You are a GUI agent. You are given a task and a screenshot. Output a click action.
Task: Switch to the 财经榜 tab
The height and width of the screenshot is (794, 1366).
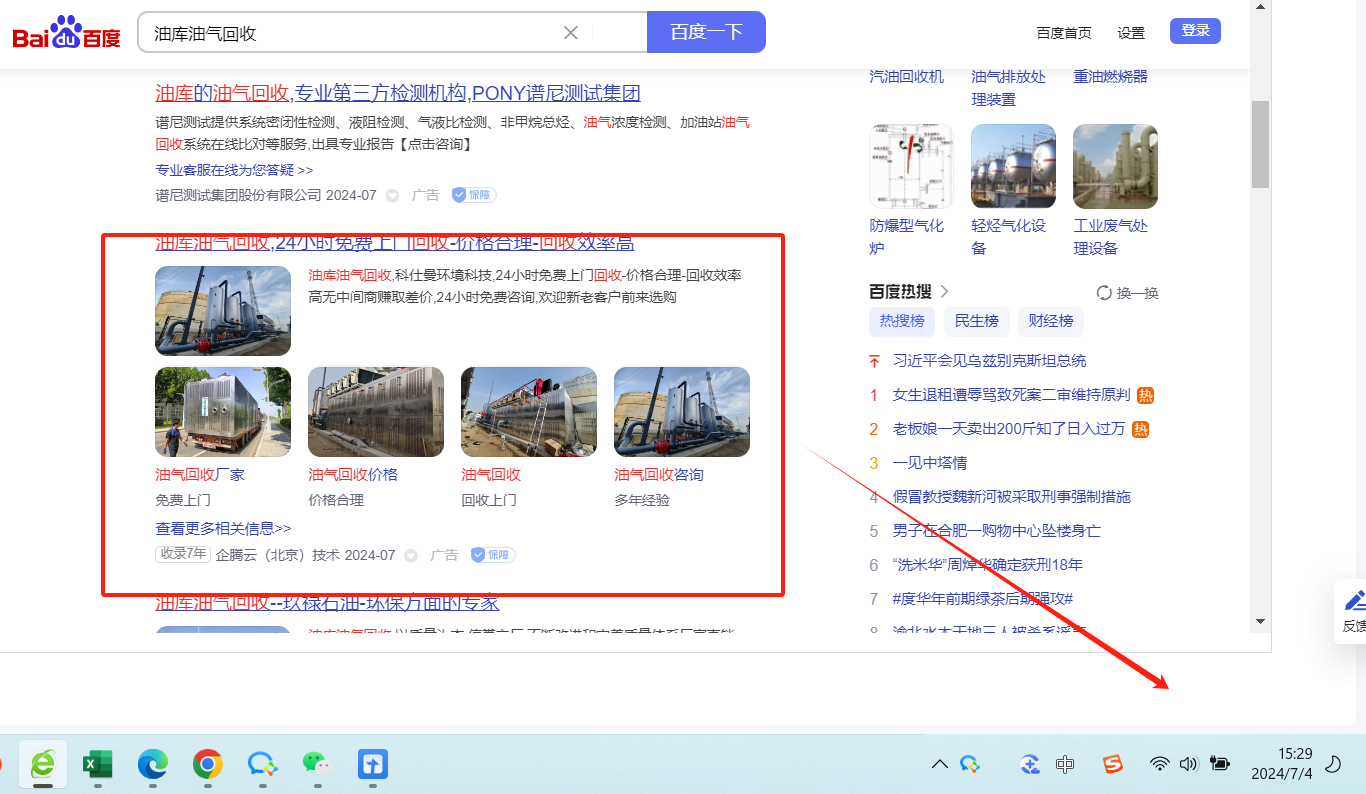pyautogui.click(x=1051, y=321)
